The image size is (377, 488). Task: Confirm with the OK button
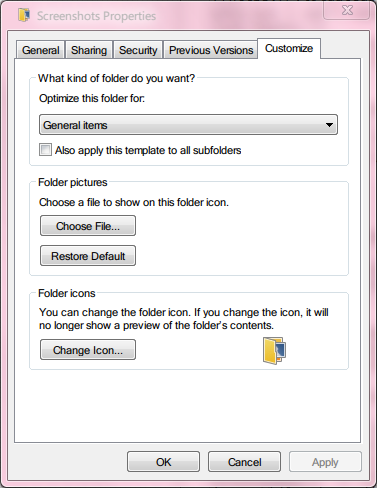click(163, 462)
